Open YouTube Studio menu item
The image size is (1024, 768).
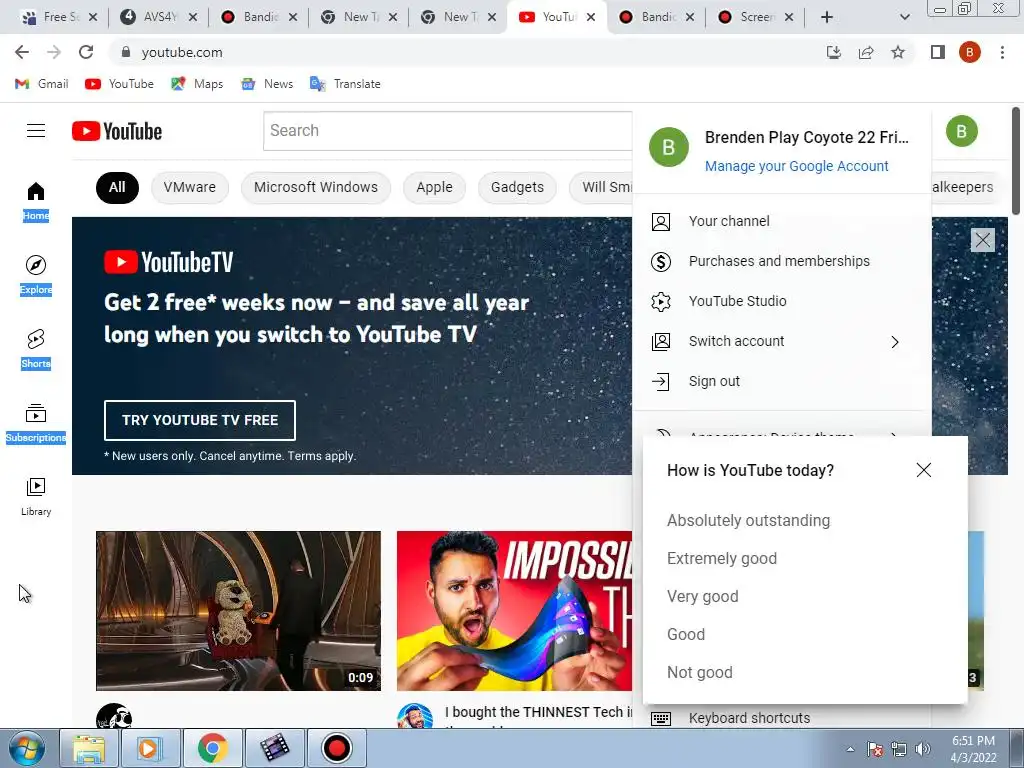tap(782, 301)
